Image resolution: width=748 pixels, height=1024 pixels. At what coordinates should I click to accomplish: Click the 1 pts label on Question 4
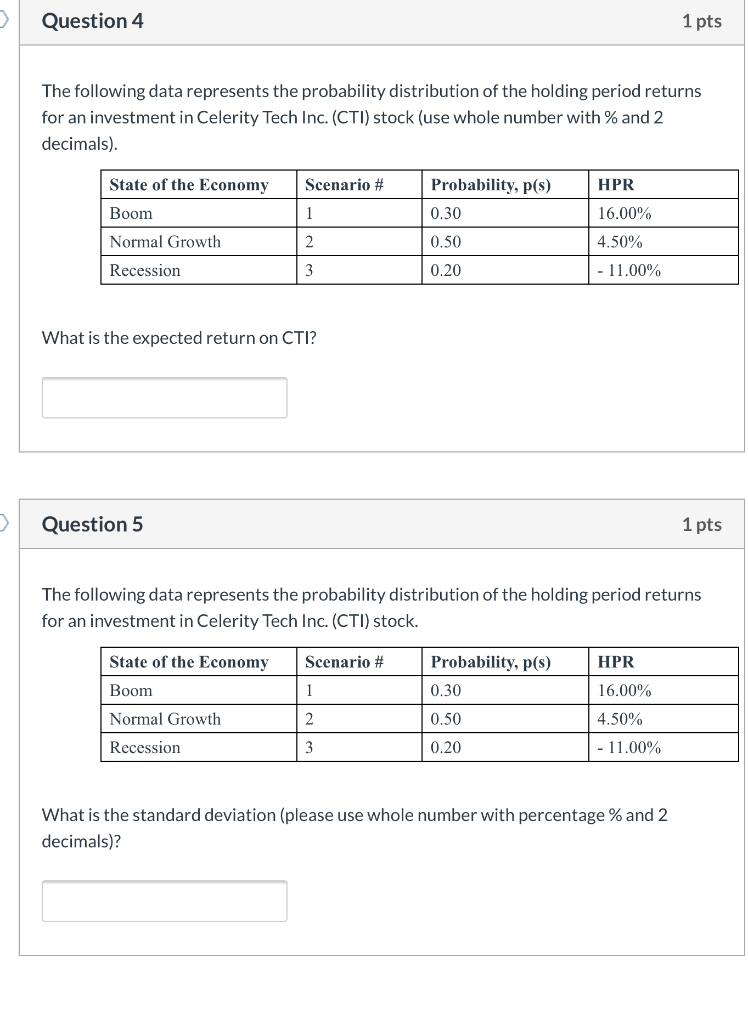tap(703, 20)
